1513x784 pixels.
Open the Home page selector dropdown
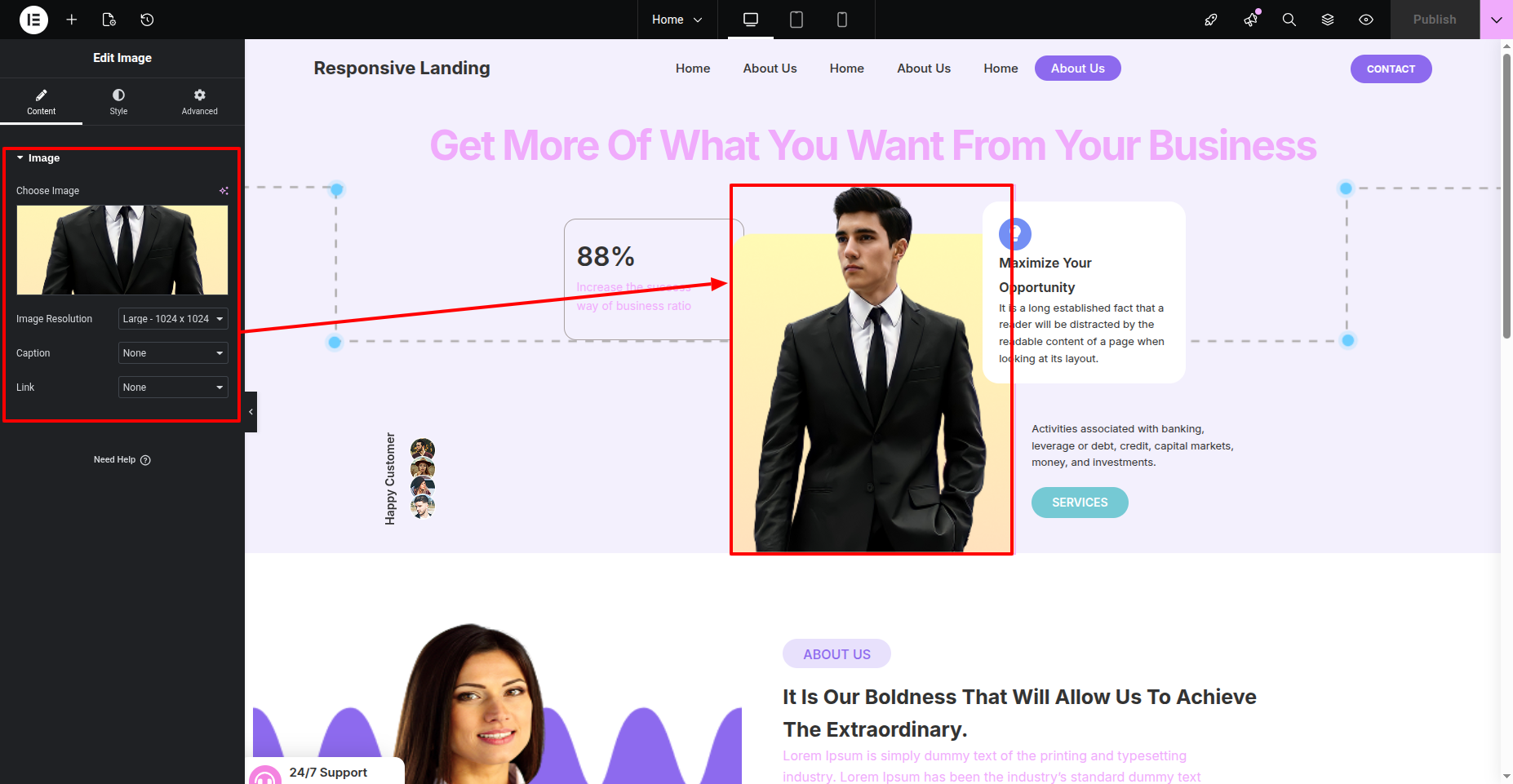tap(677, 20)
